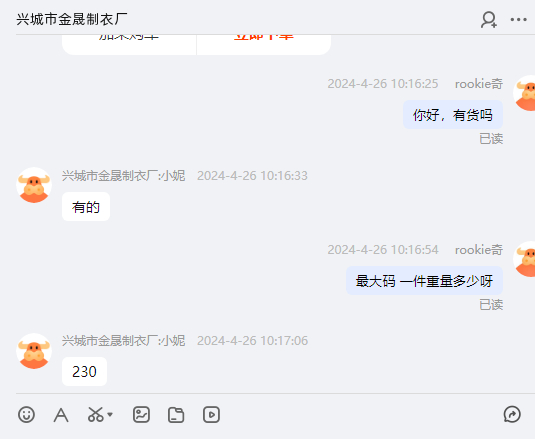Open the three-dots more menu

(519, 19)
